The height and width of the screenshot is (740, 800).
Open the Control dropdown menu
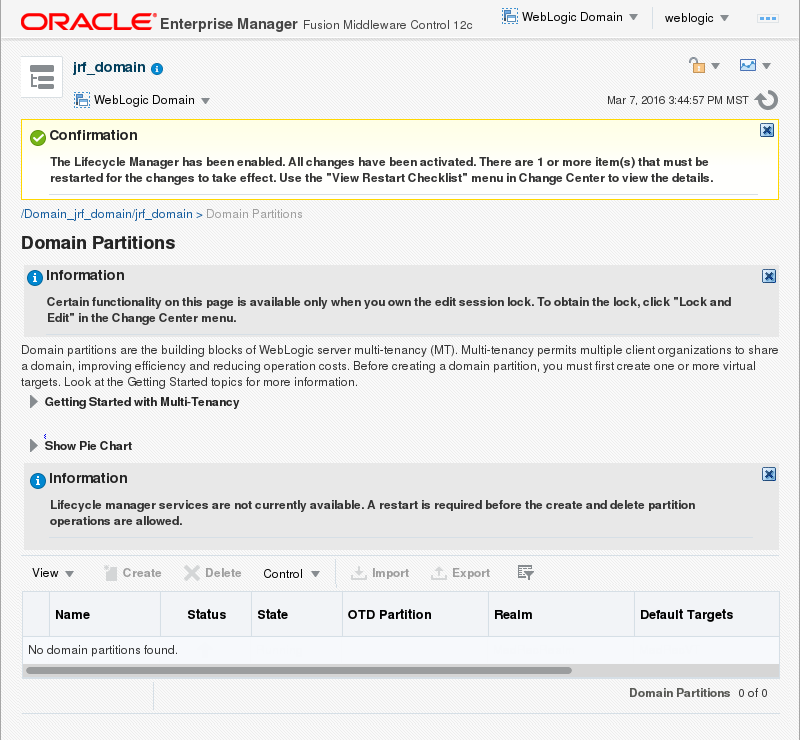click(x=291, y=574)
